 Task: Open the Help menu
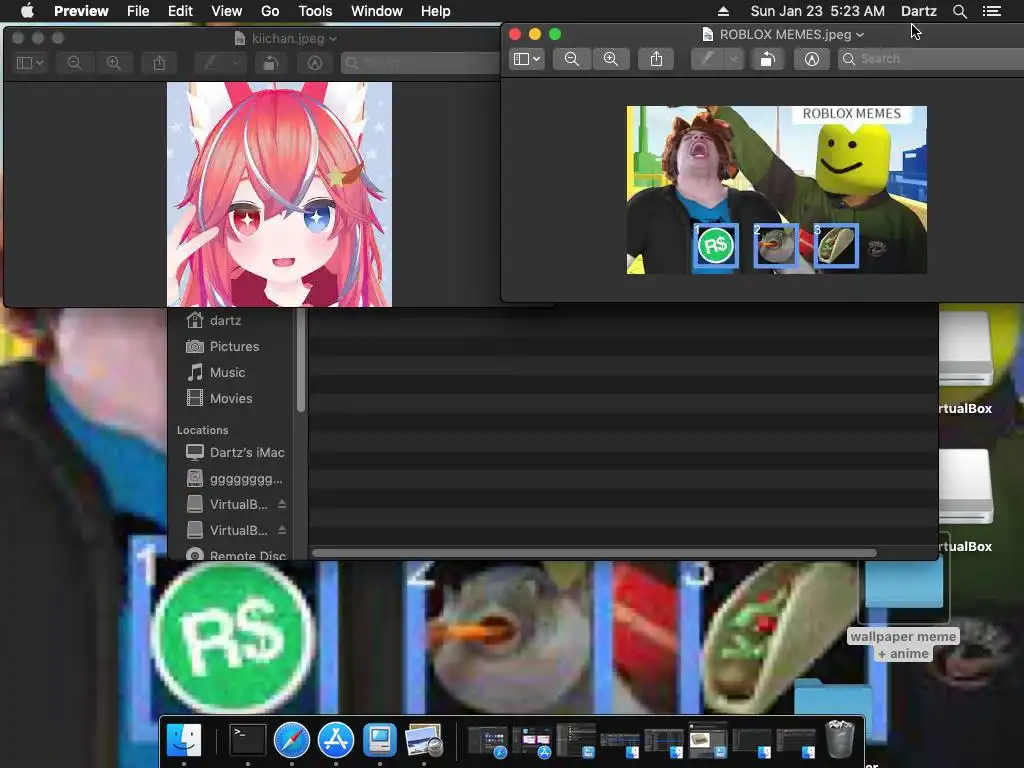point(436,11)
